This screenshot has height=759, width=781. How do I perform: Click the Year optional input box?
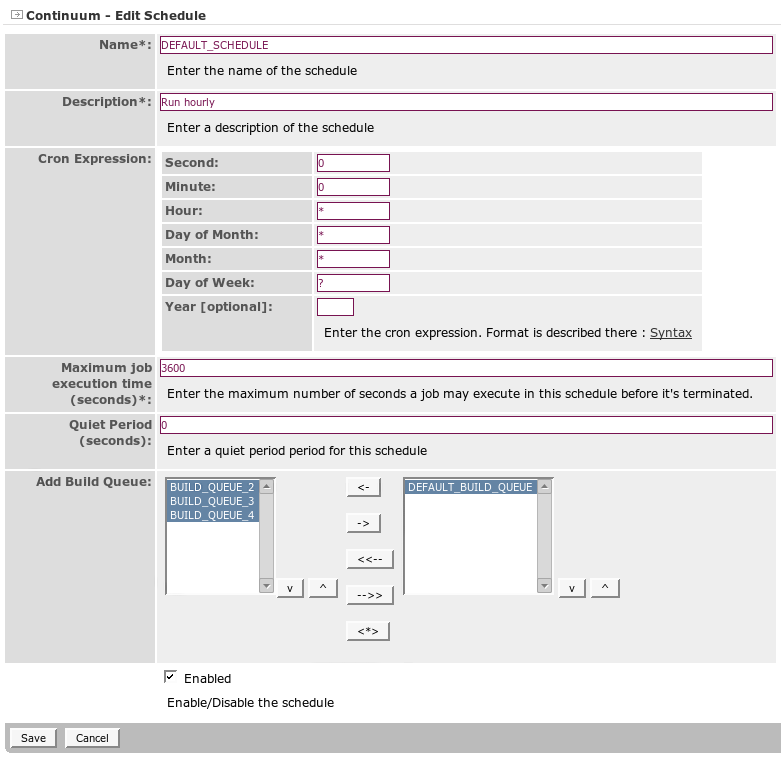point(335,307)
